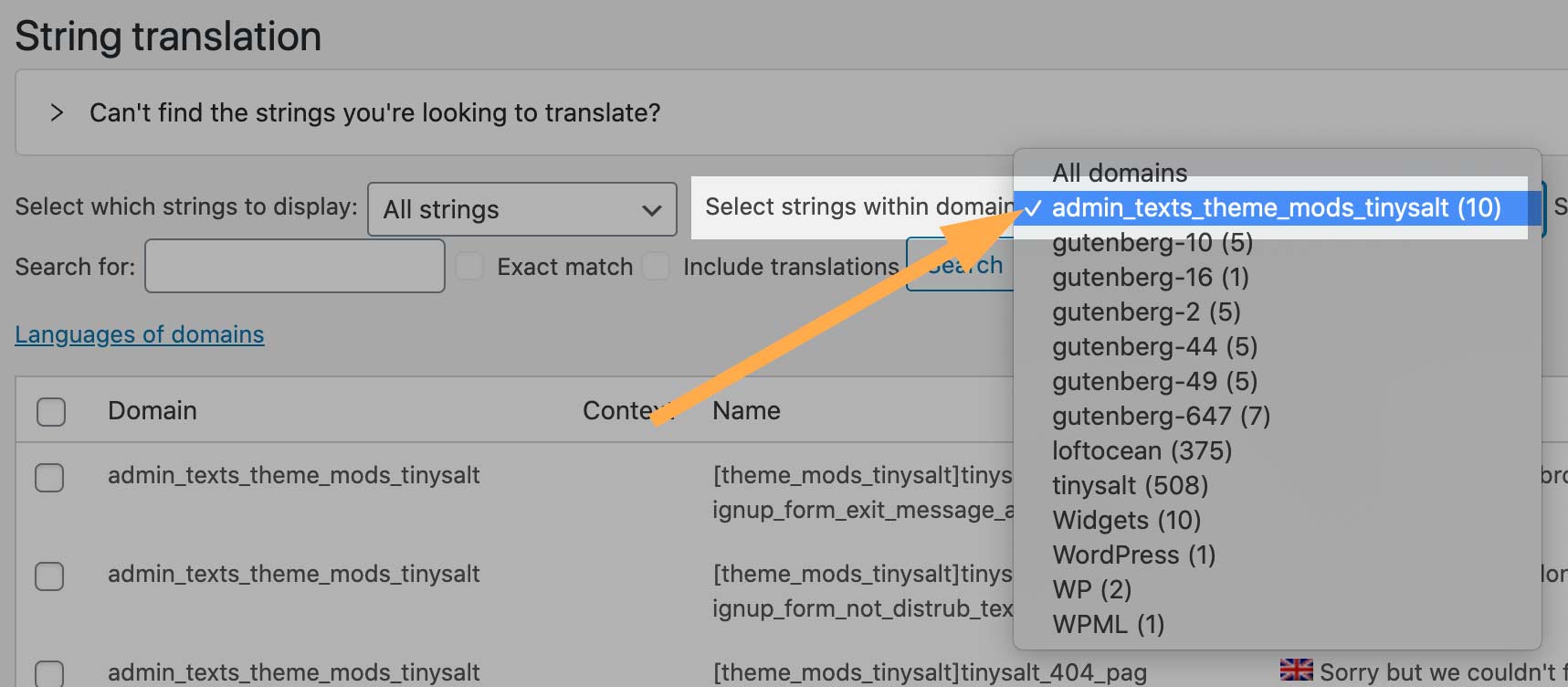Select Widgets (10) domain option
The height and width of the screenshot is (687, 1568).
point(1126,520)
